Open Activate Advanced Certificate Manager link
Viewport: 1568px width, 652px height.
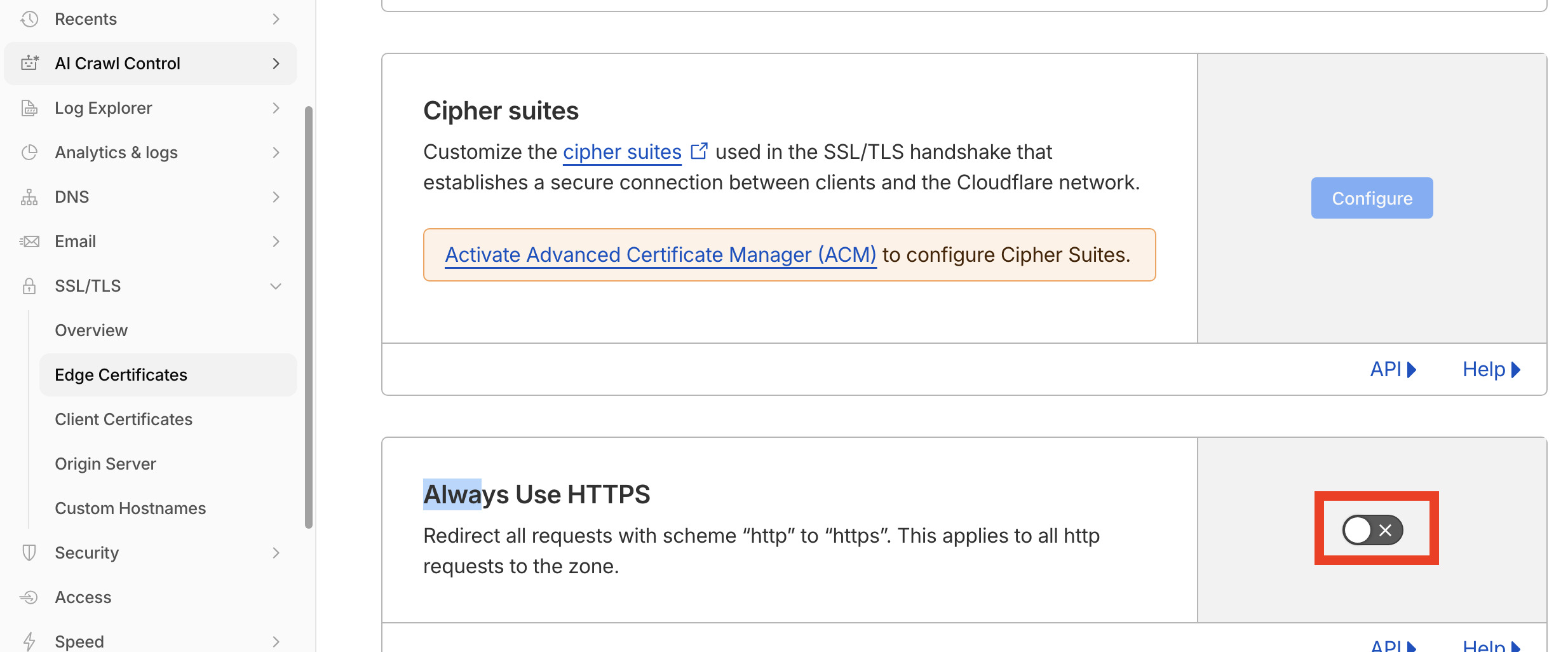pyautogui.click(x=661, y=255)
